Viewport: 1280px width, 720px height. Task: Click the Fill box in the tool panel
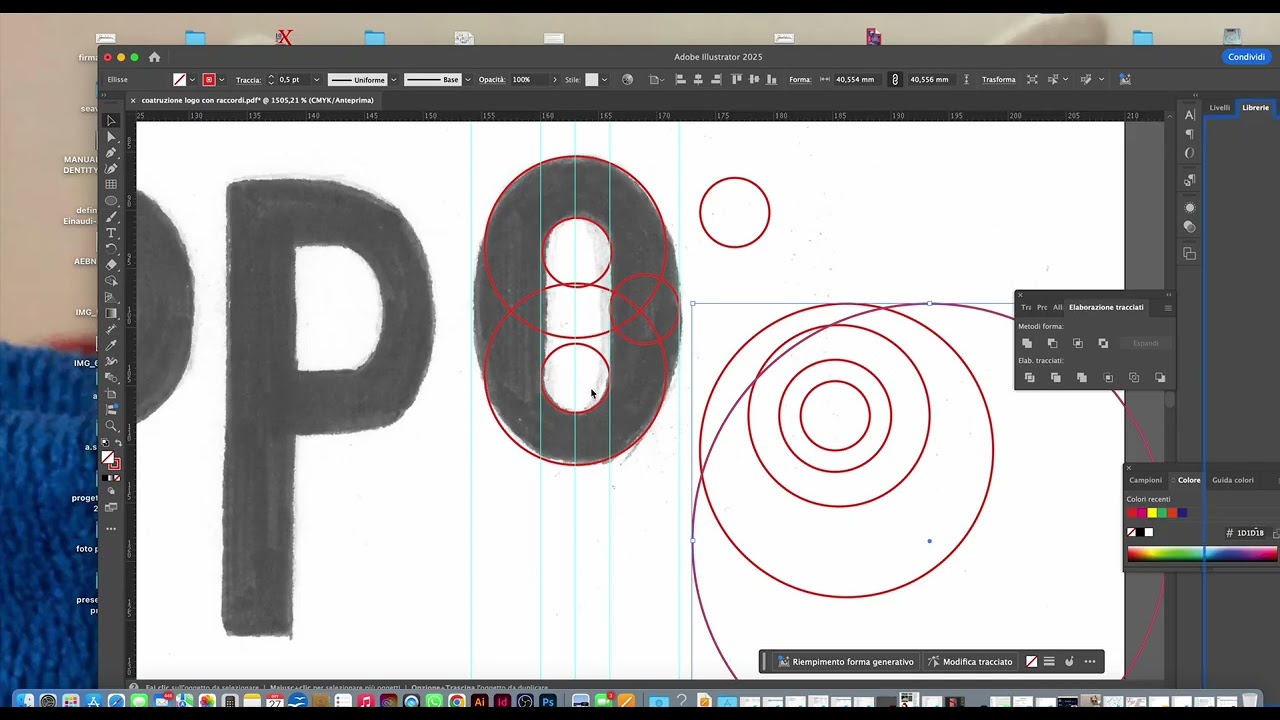click(x=108, y=457)
